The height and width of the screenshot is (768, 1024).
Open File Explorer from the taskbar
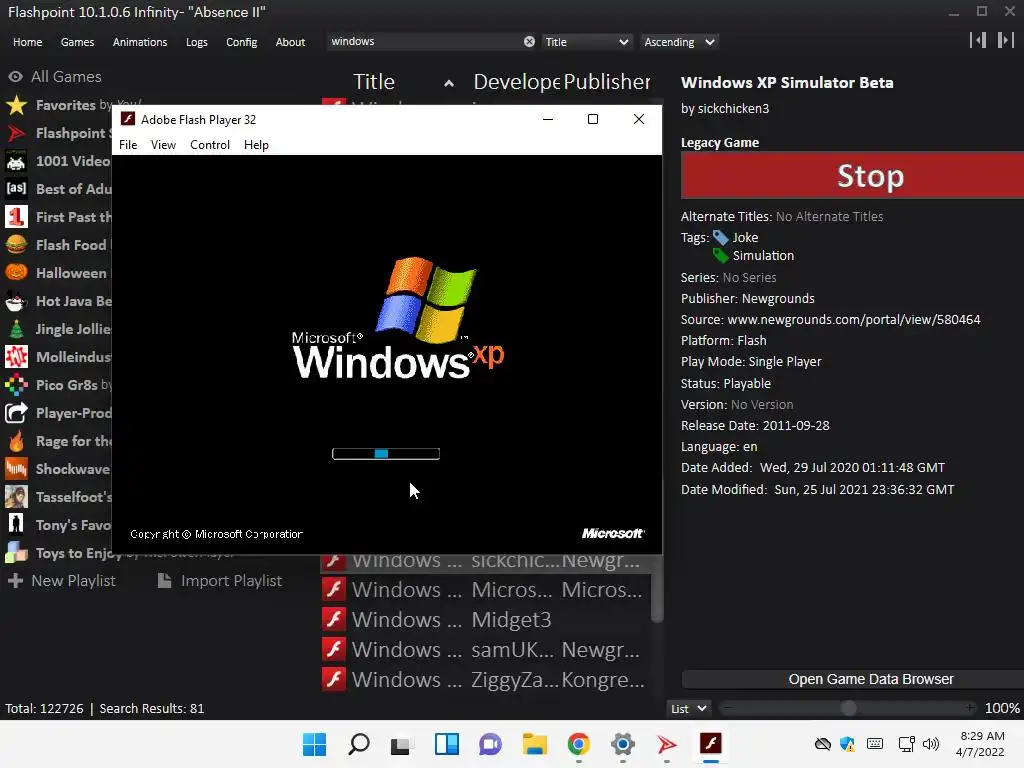(534, 744)
